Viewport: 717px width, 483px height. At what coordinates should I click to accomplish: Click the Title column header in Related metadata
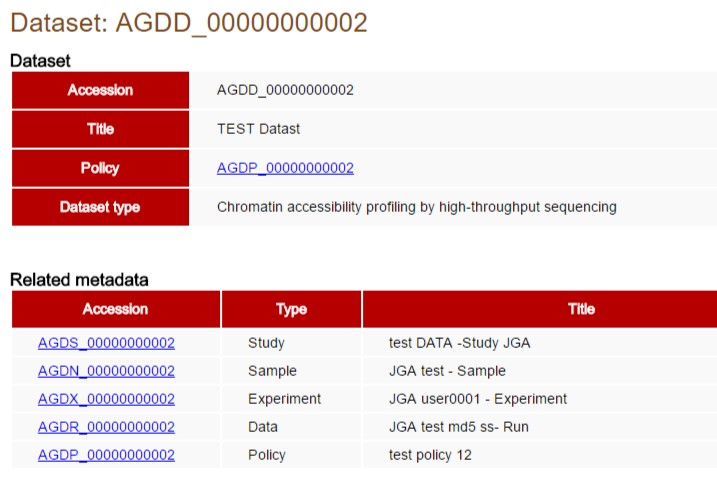point(581,309)
